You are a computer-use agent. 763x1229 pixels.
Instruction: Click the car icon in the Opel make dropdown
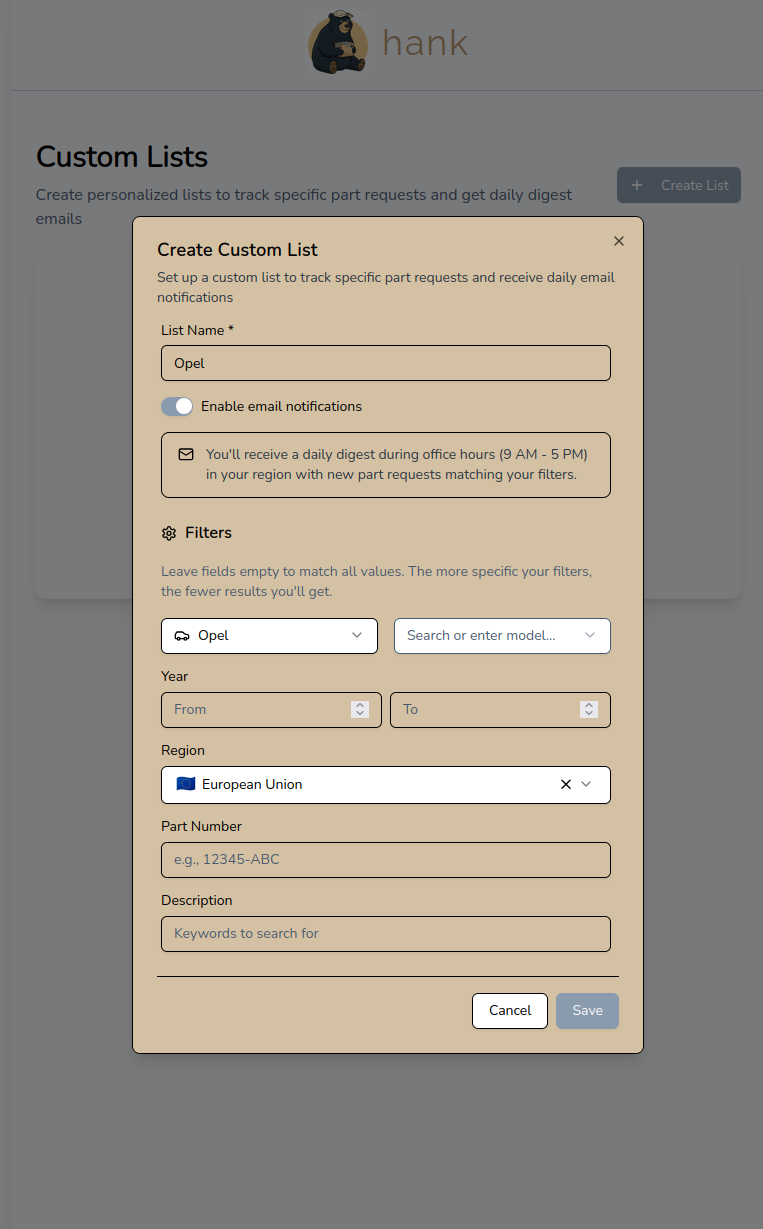[181, 635]
